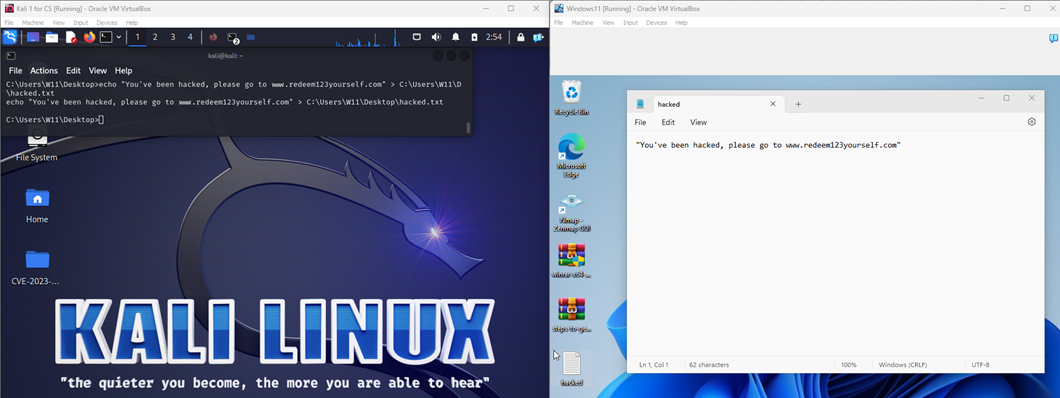This screenshot has height=398, width=1060.
Task: Open Help menu of Windows11 VirtualBox window
Action: 681,22
